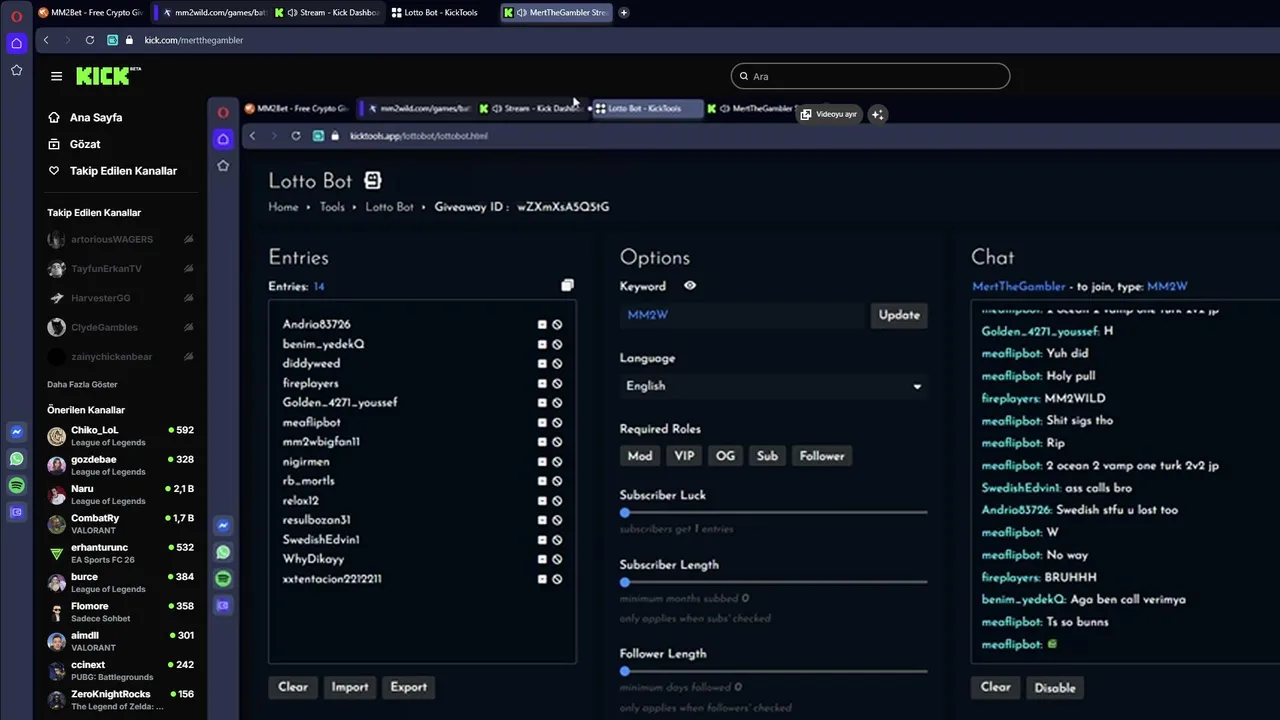Adjust the Follower Length slider

coord(773,671)
